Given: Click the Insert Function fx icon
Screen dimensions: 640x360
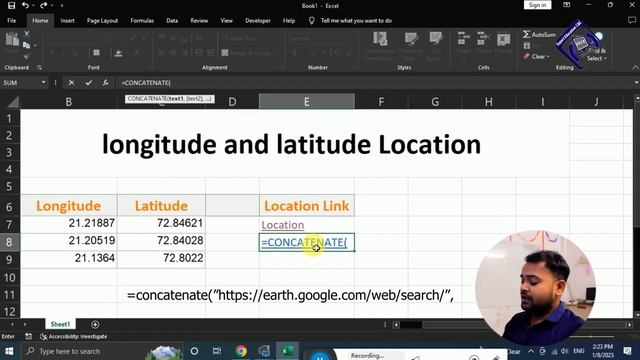Looking at the screenshot, I should (105, 83).
